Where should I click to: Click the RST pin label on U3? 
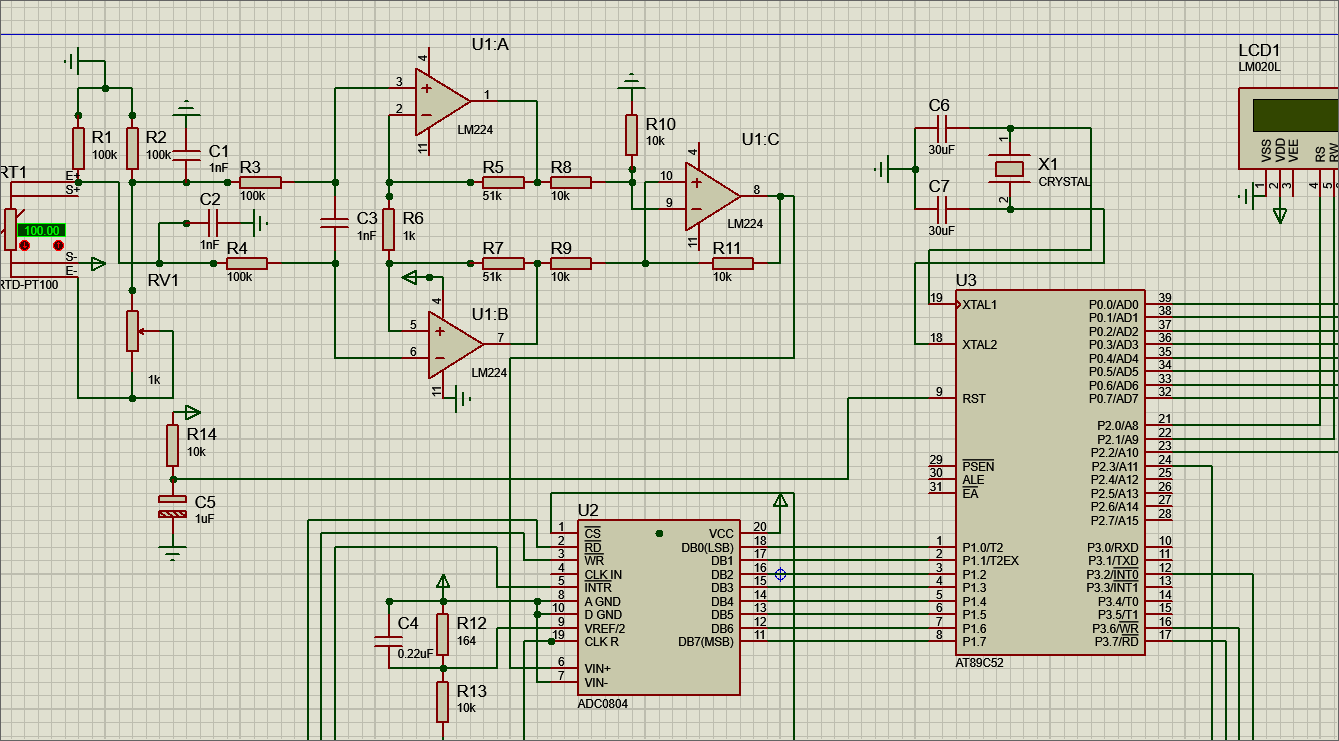[974, 398]
